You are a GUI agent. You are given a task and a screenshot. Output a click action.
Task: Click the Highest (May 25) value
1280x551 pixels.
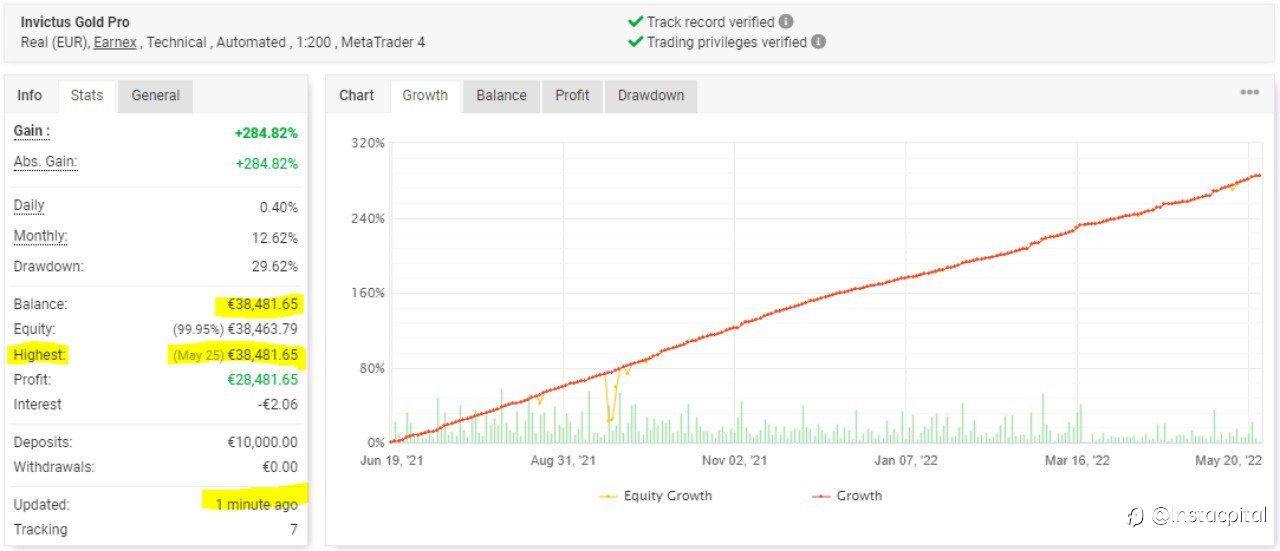[234, 355]
